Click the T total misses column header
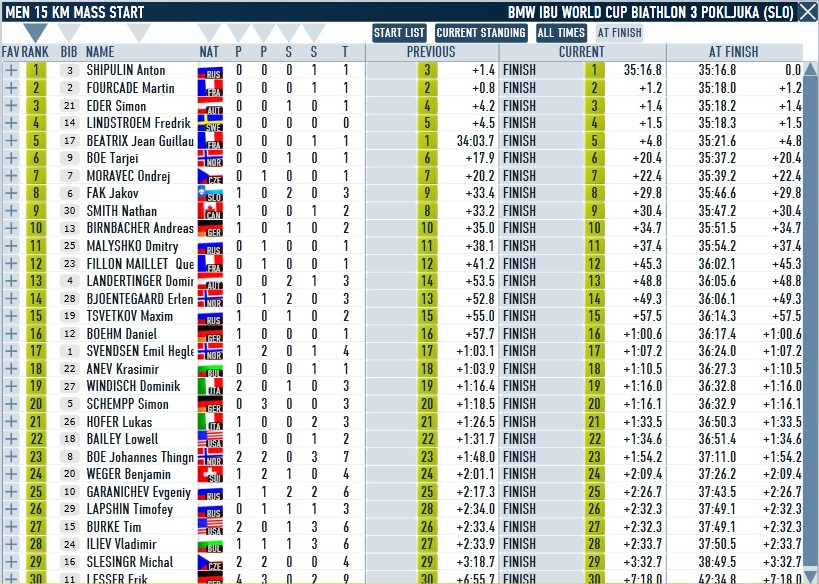Image resolution: width=819 pixels, height=584 pixels. (345, 52)
